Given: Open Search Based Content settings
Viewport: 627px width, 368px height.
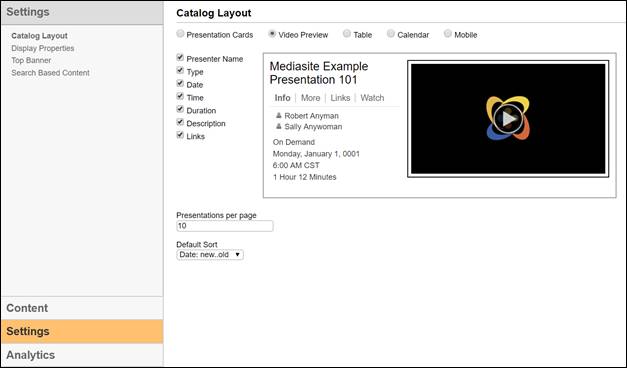Looking at the screenshot, I should (x=50, y=73).
